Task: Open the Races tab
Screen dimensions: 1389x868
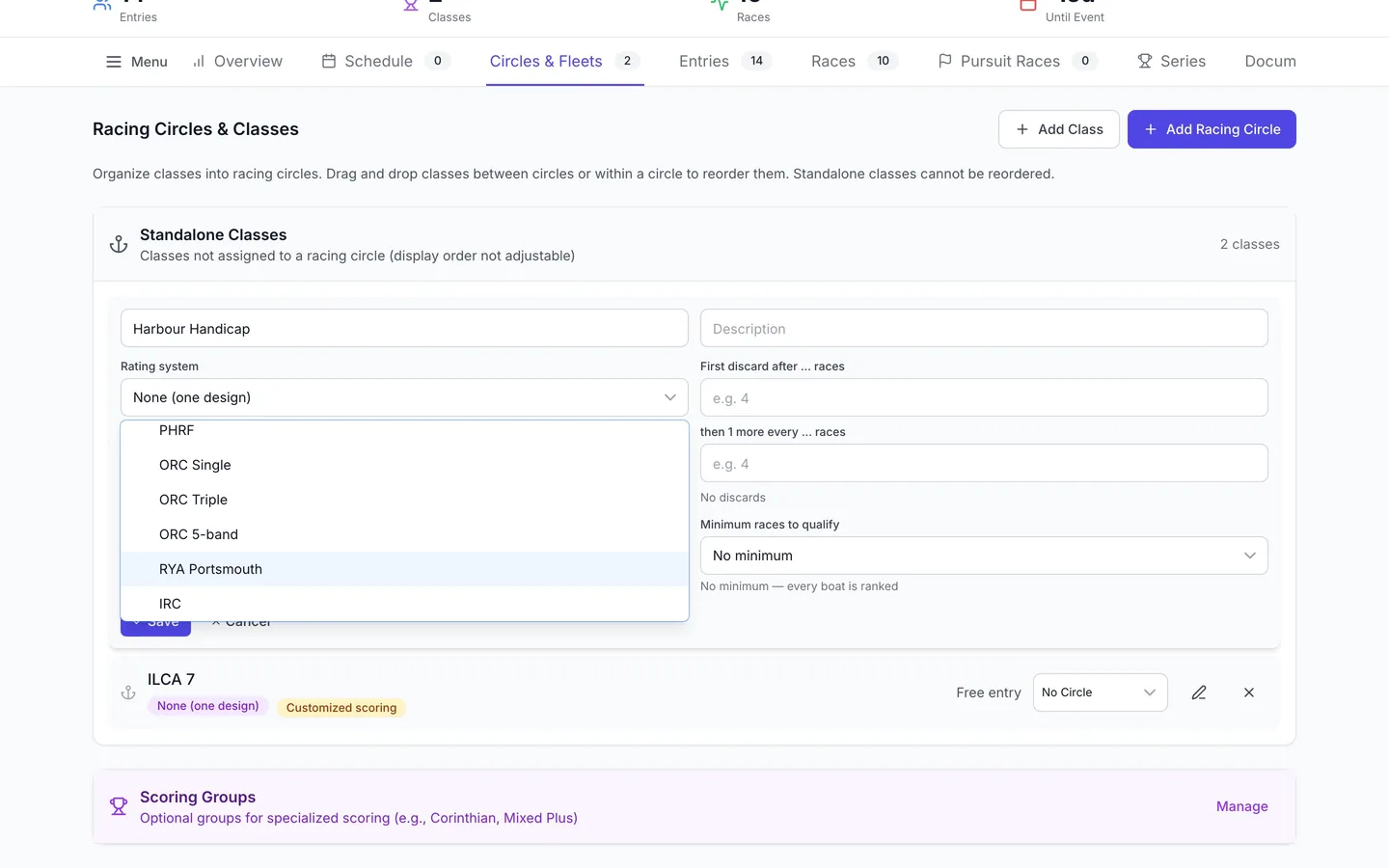Action: pyautogui.click(x=855, y=62)
